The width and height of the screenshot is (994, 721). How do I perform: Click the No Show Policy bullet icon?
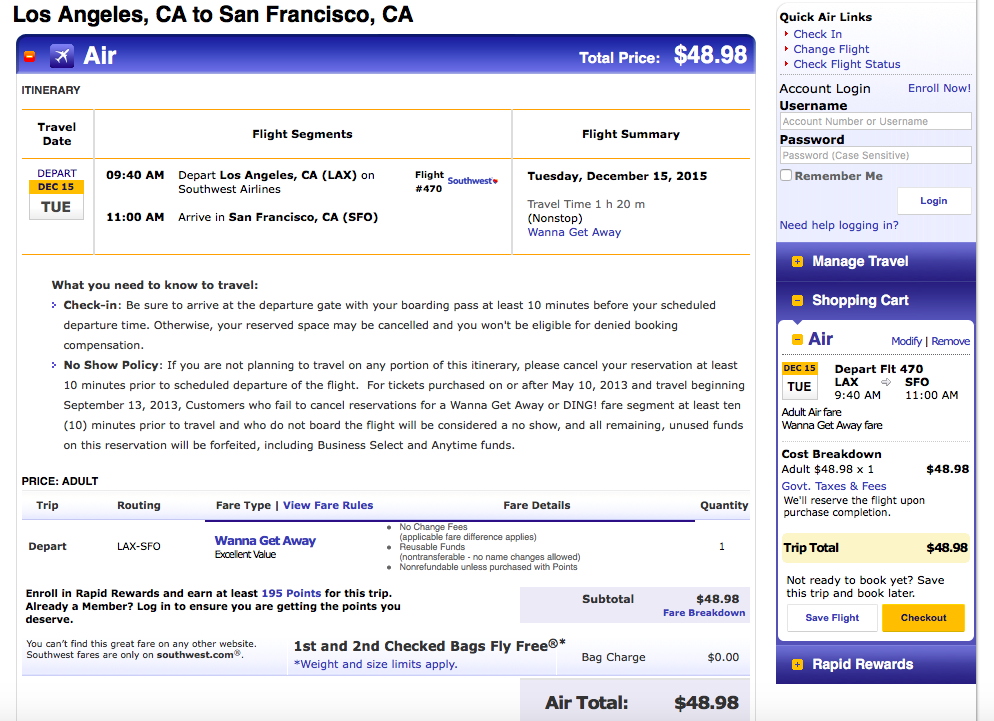(54, 366)
